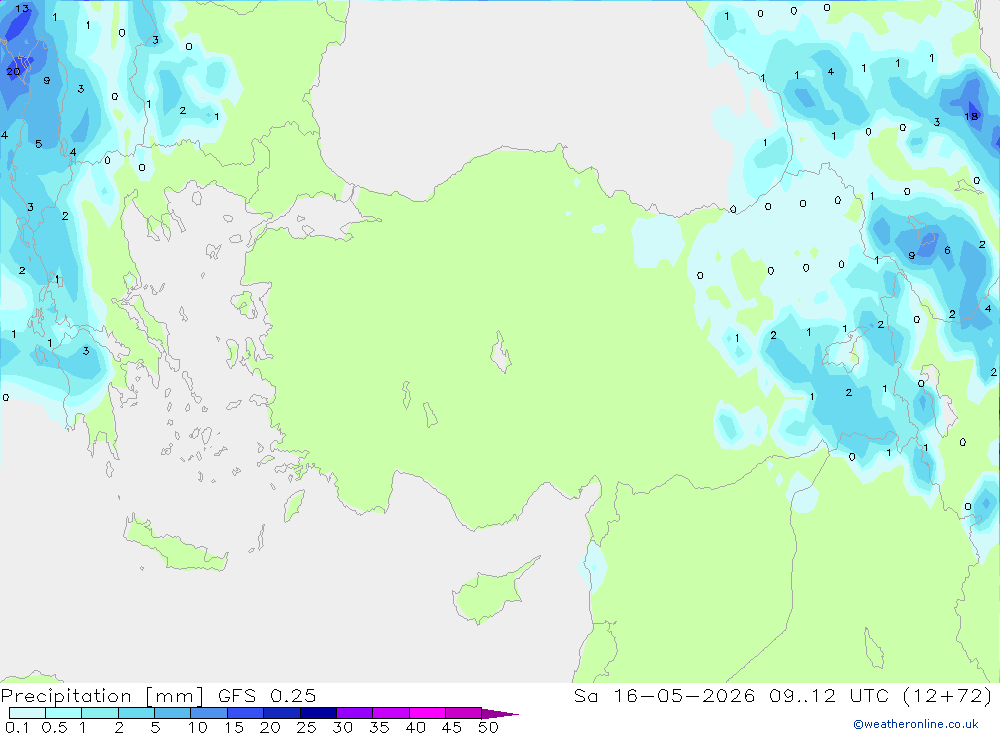Select the dark navy swatch between 25 and 30
Screen dimensions: 1000x733
coord(318,713)
